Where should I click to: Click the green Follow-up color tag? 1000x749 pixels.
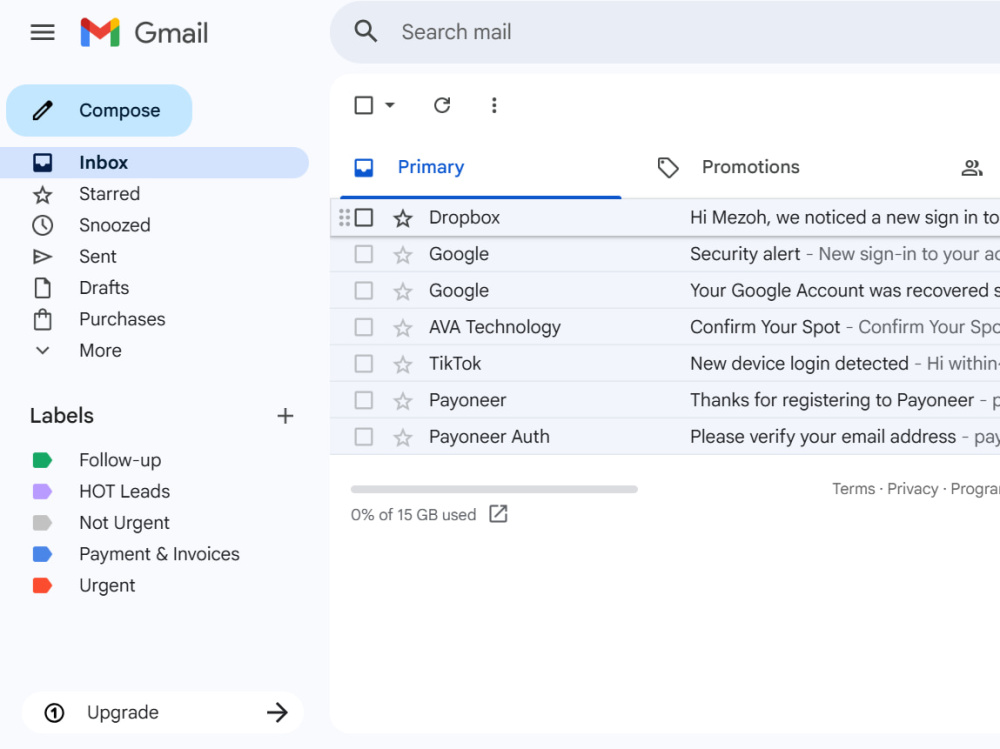pos(42,460)
